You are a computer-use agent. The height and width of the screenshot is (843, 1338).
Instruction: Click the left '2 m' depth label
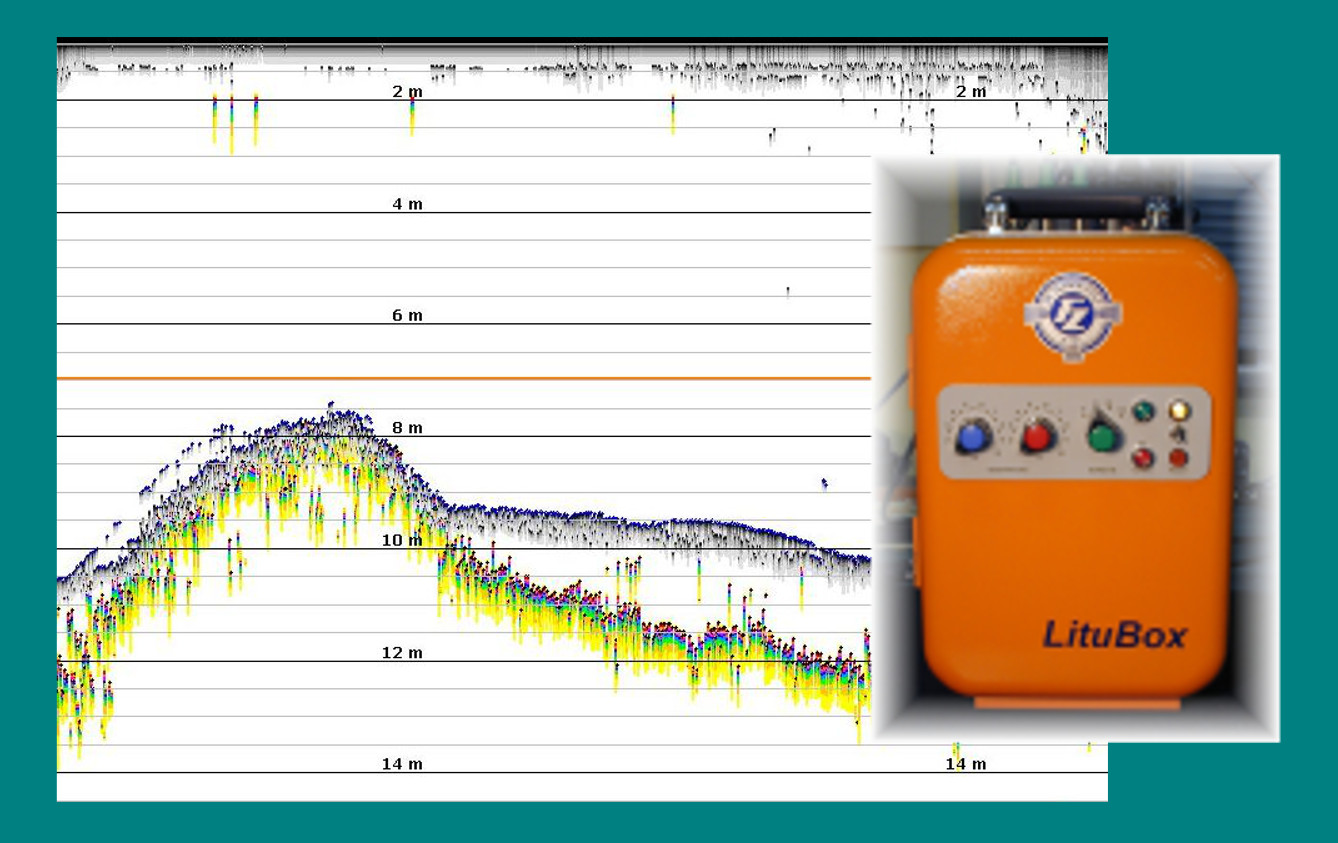coord(407,91)
